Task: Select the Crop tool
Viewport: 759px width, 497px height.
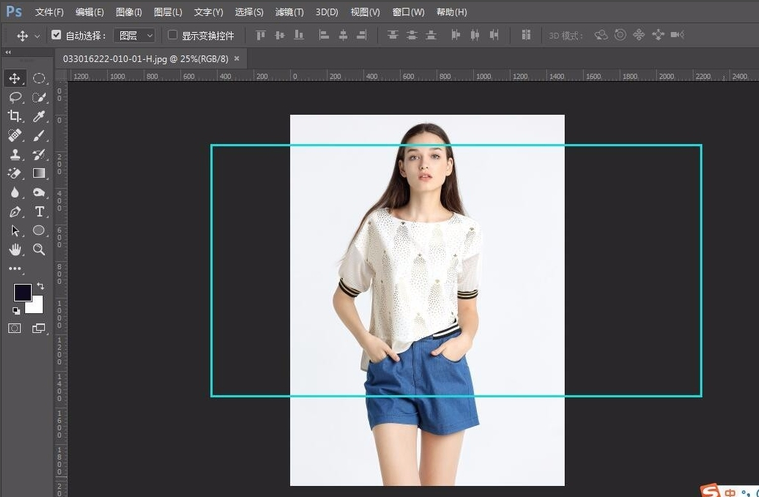Action: tap(15, 116)
